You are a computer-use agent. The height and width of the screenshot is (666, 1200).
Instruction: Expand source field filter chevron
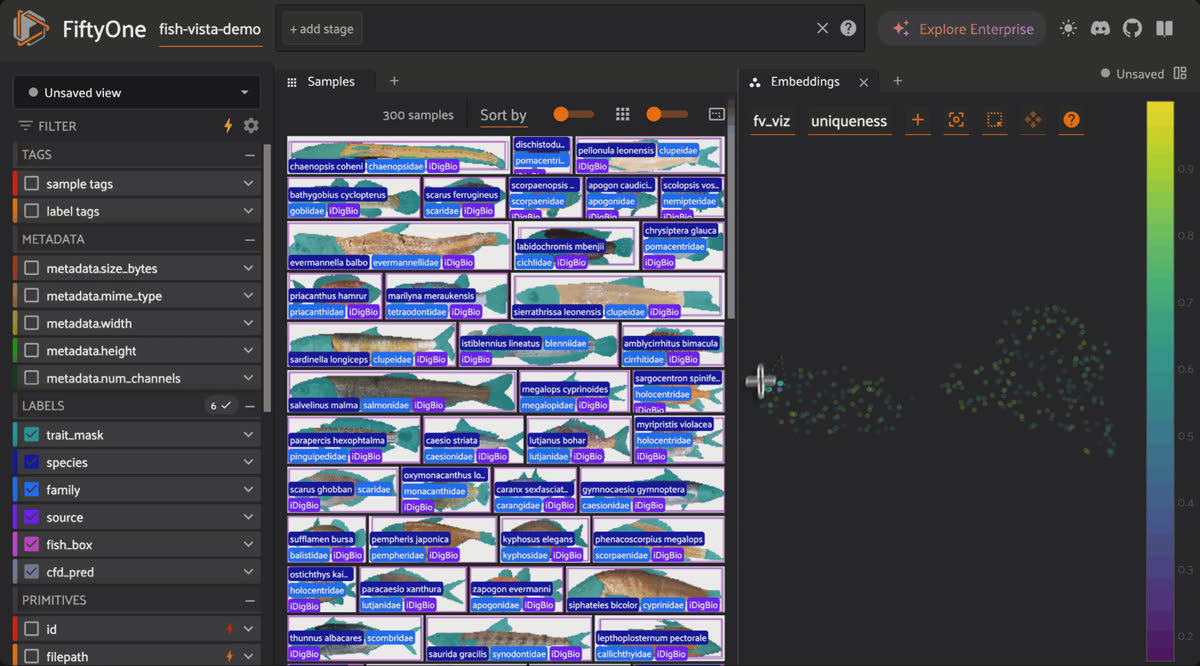pos(248,518)
